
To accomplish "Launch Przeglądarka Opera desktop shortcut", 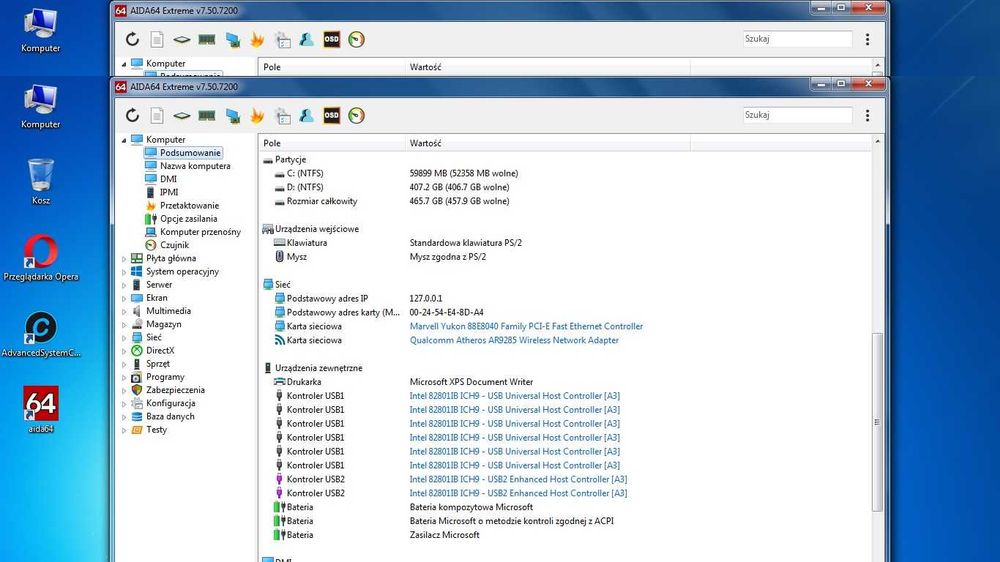I will click(x=40, y=258).
